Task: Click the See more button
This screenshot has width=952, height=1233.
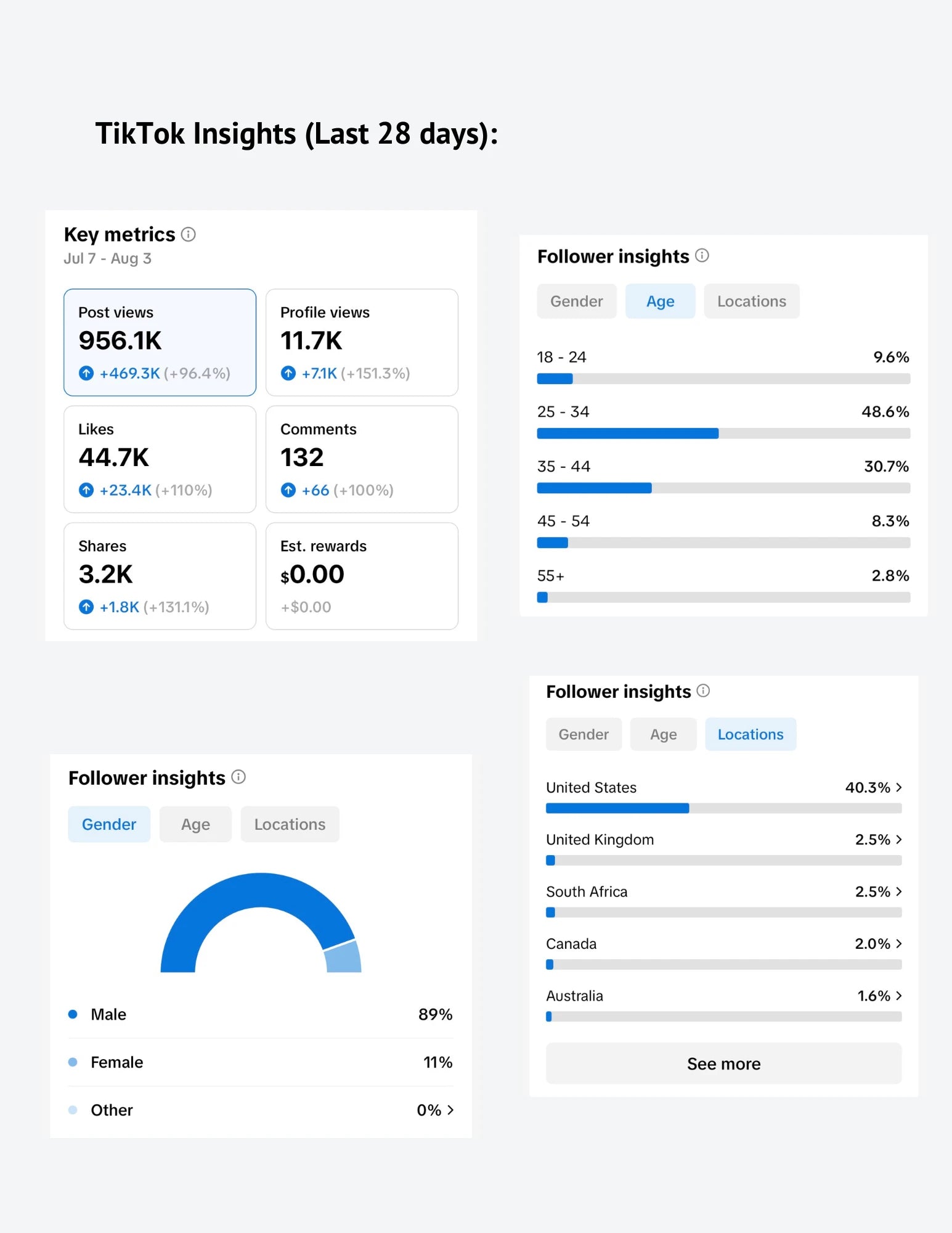Action: click(724, 1063)
